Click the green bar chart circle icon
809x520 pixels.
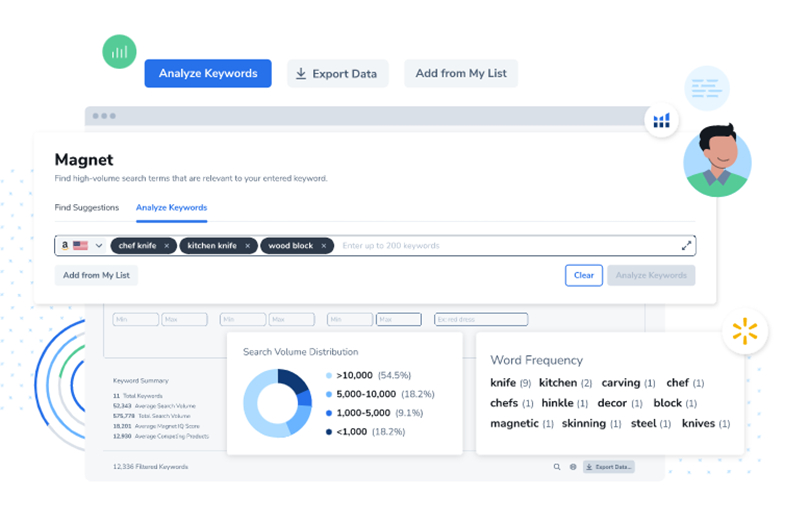(x=119, y=52)
